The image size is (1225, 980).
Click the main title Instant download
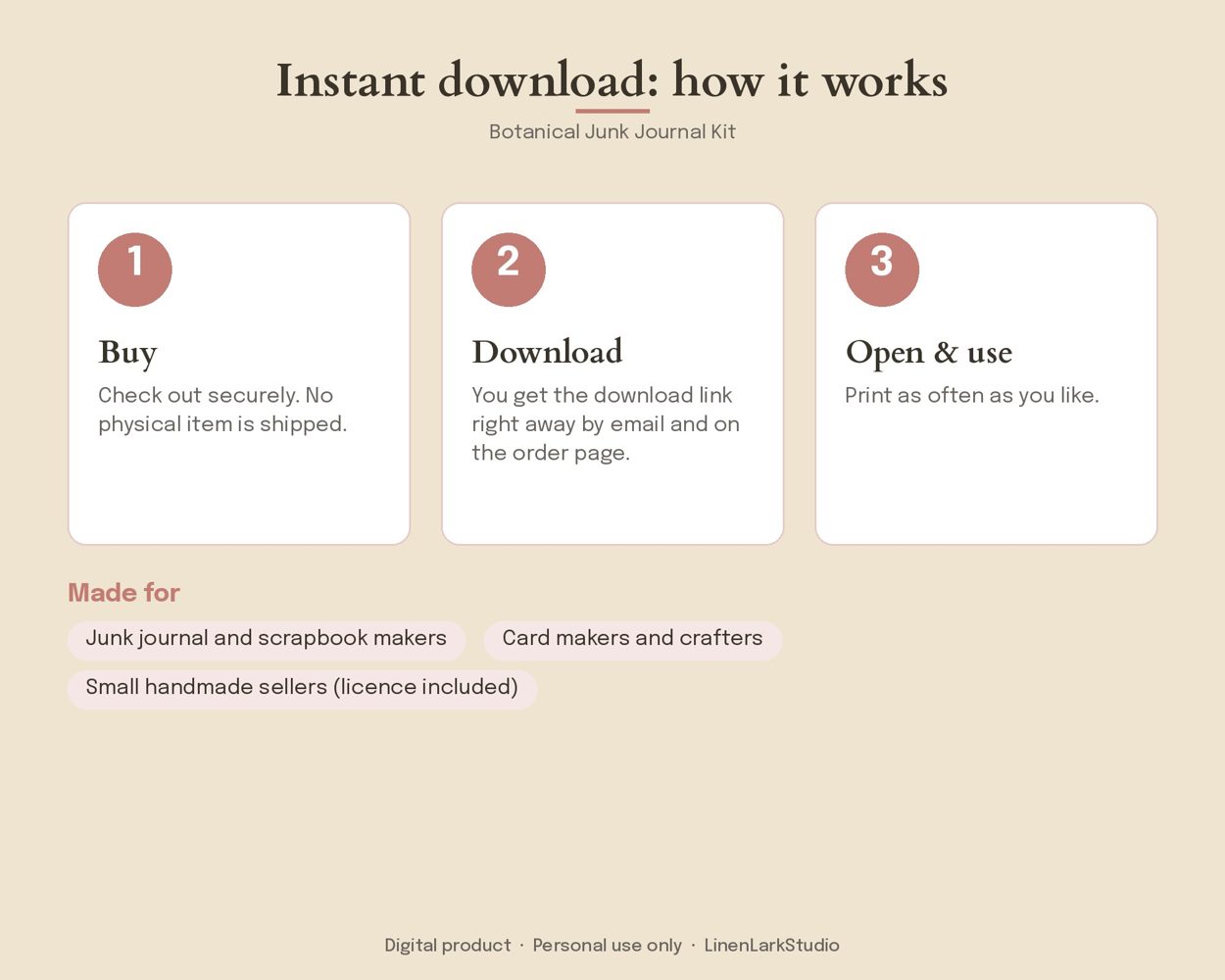point(612,80)
